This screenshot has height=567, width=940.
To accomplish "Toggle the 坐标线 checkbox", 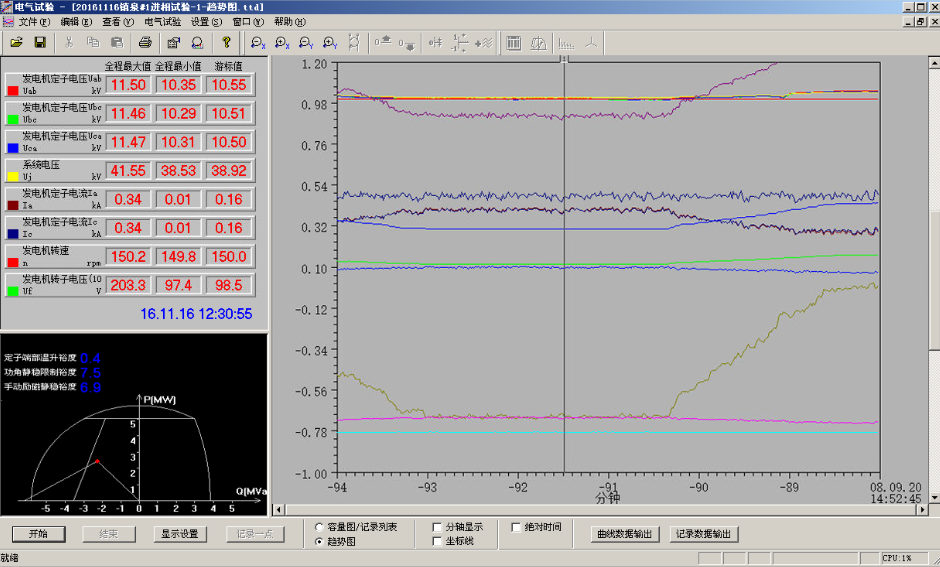I will coord(438,541).
